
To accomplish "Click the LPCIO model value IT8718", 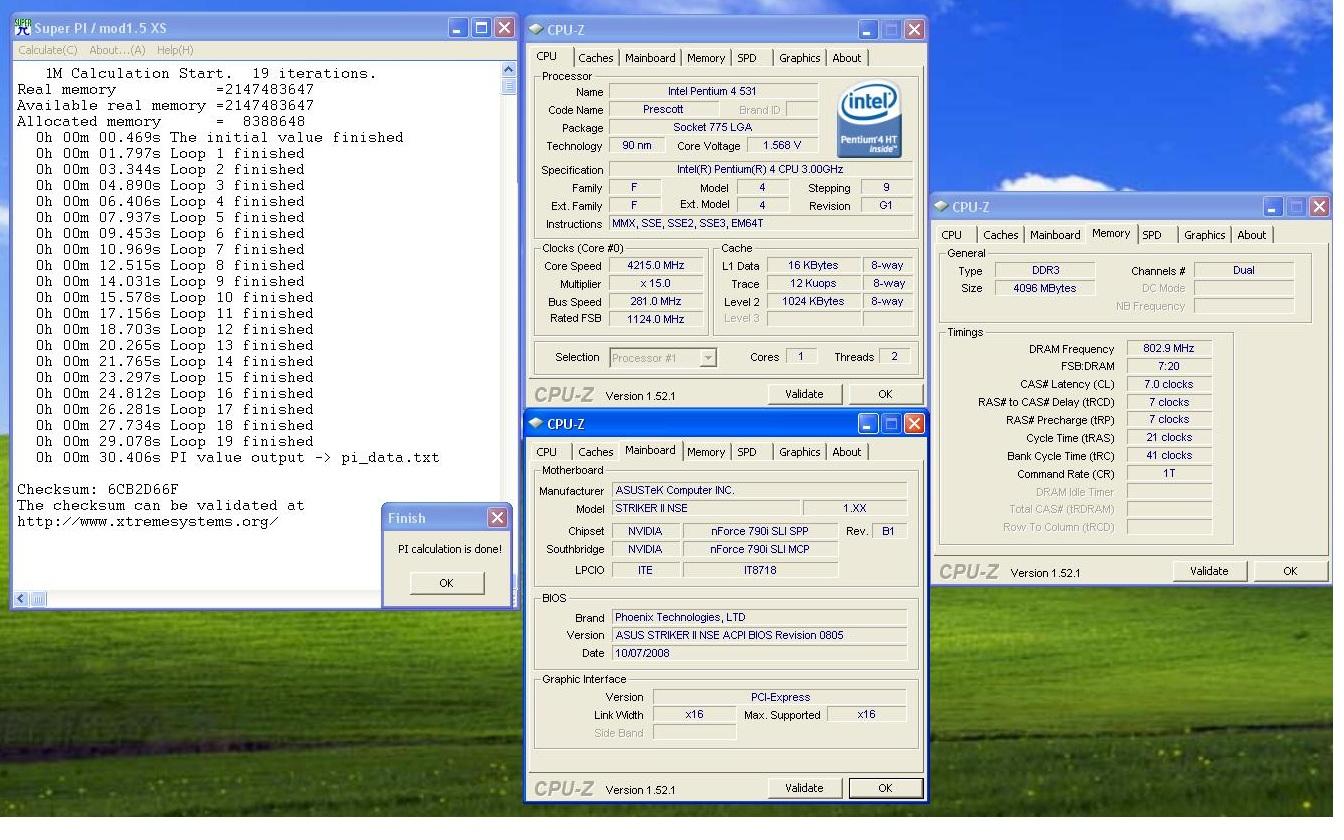I will [x=760, y=571].
